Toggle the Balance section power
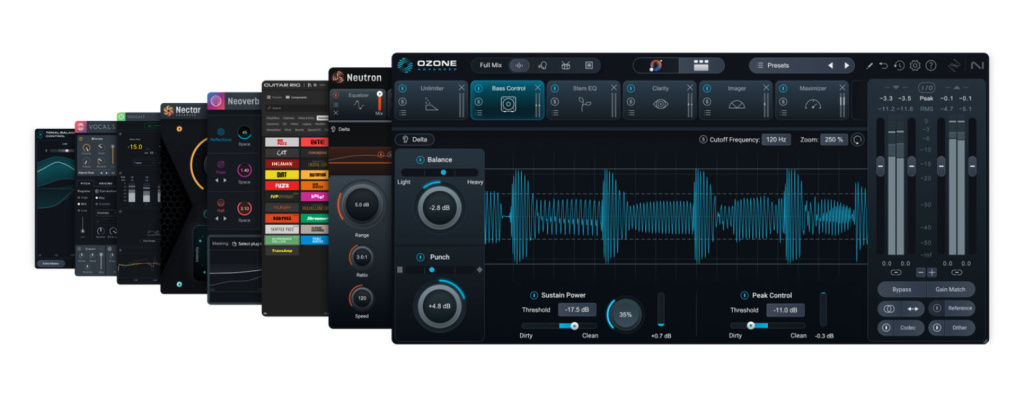 tap(420, 159)
